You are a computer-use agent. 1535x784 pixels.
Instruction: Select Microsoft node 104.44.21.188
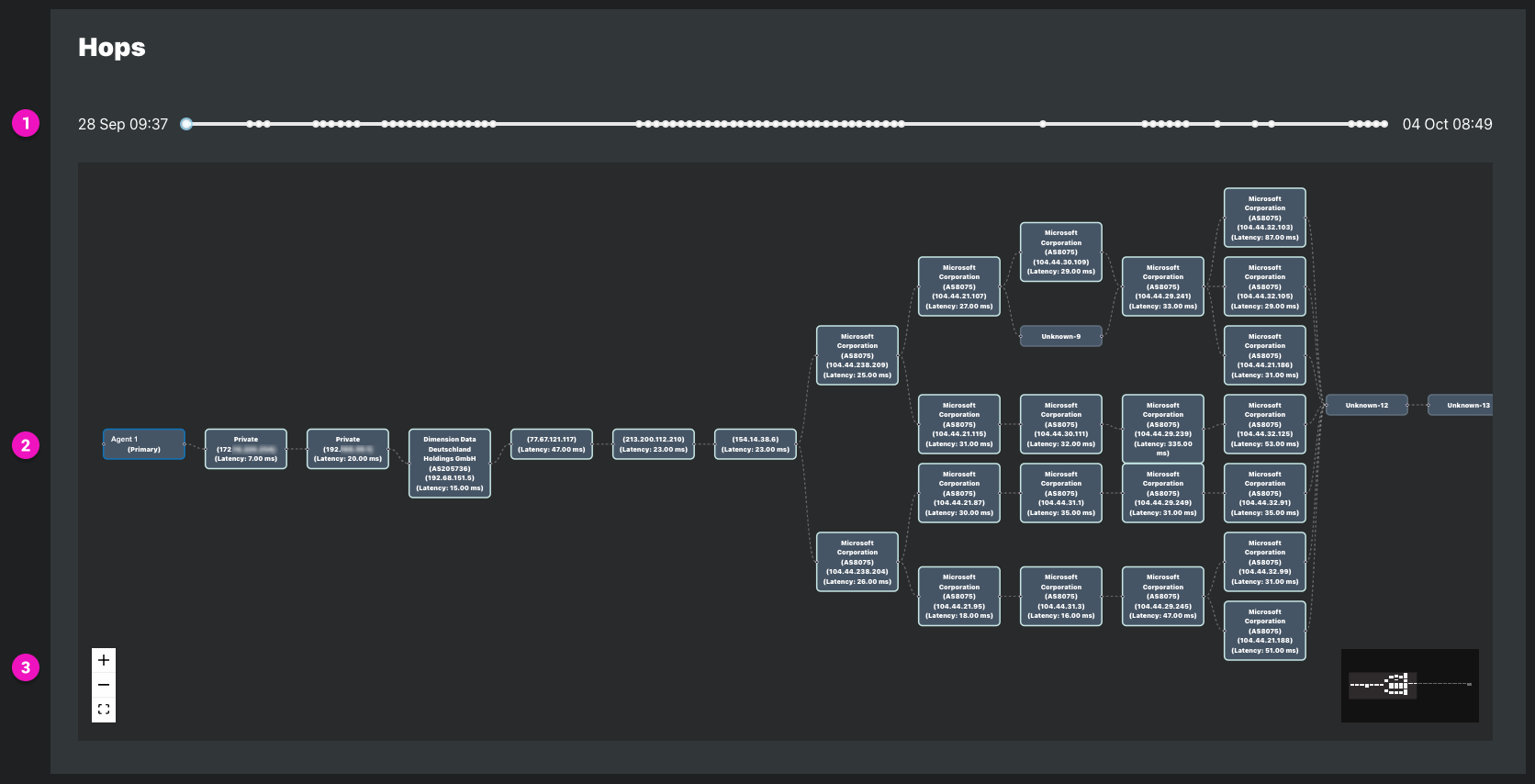pyautogui.click(x=1265, y=631)
